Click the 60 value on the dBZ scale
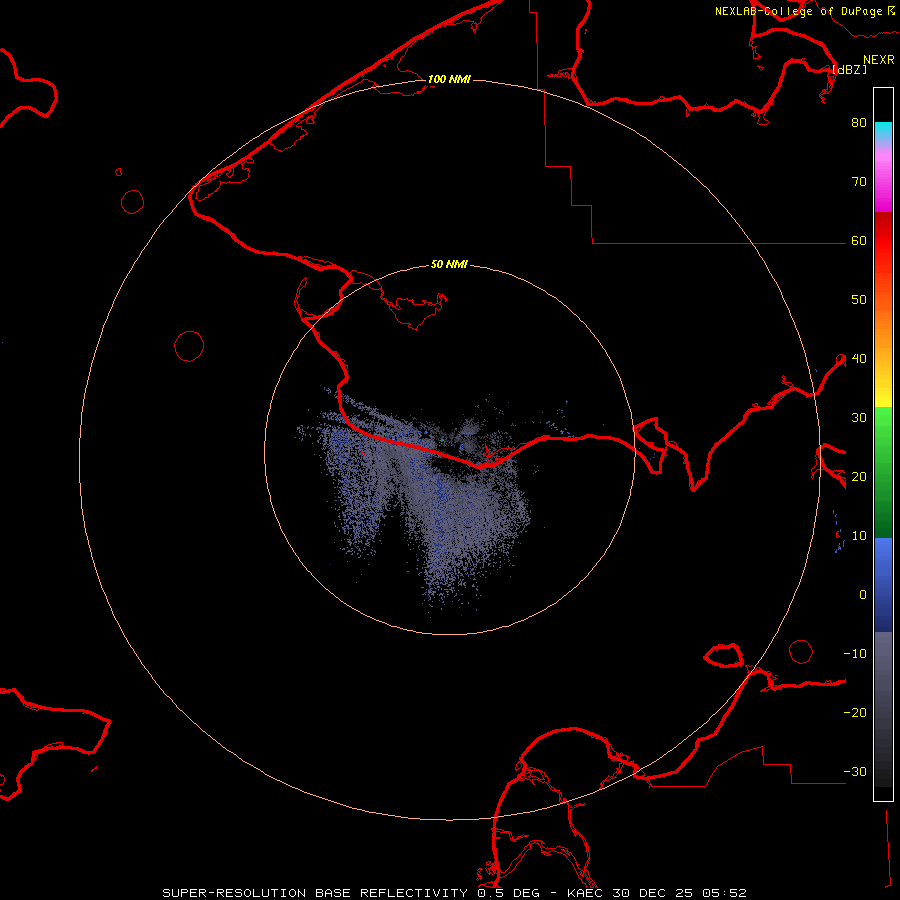This screenshot has height=900, width=900. [859, 241]
